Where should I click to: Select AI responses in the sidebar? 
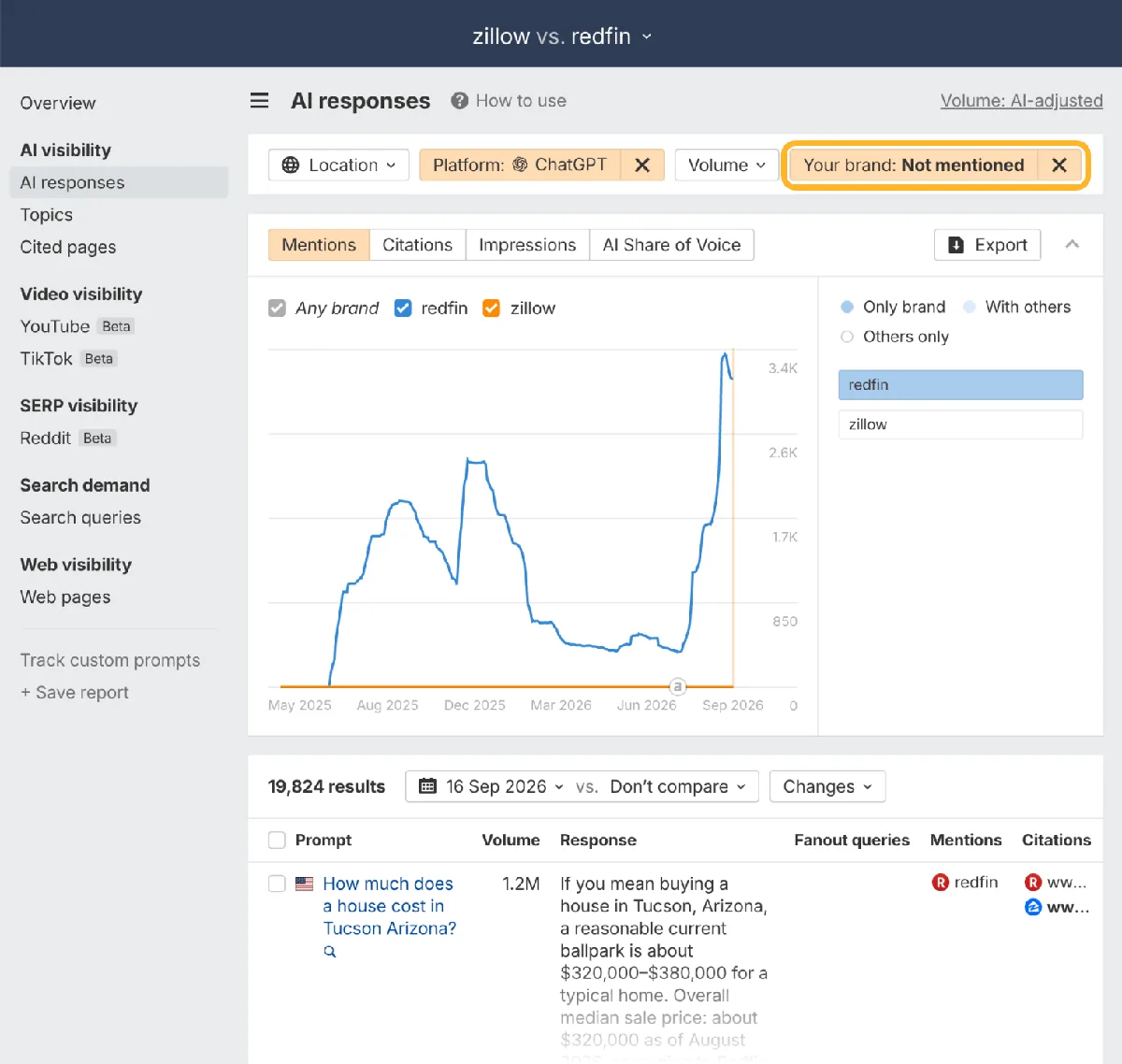point(119,182)
